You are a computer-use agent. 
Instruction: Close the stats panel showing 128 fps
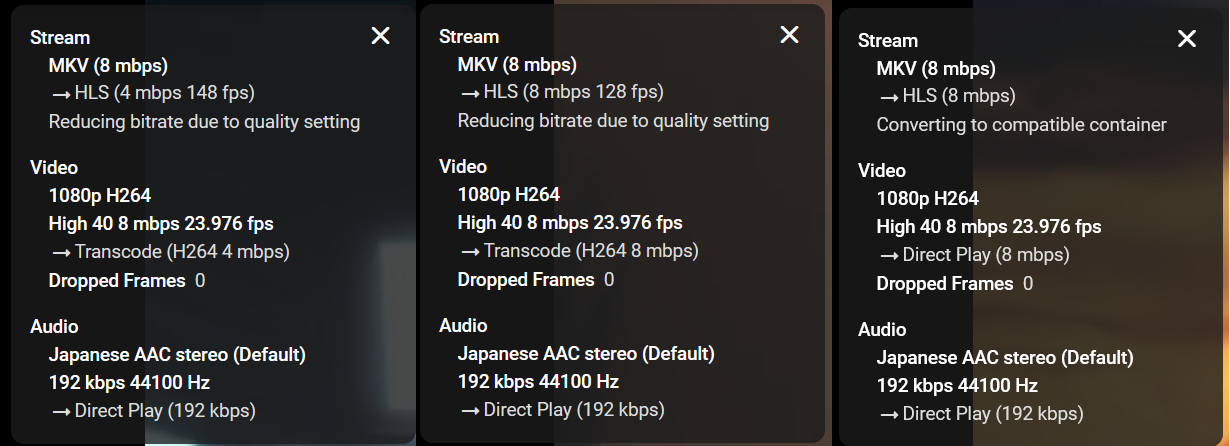[x=789, y=35]
